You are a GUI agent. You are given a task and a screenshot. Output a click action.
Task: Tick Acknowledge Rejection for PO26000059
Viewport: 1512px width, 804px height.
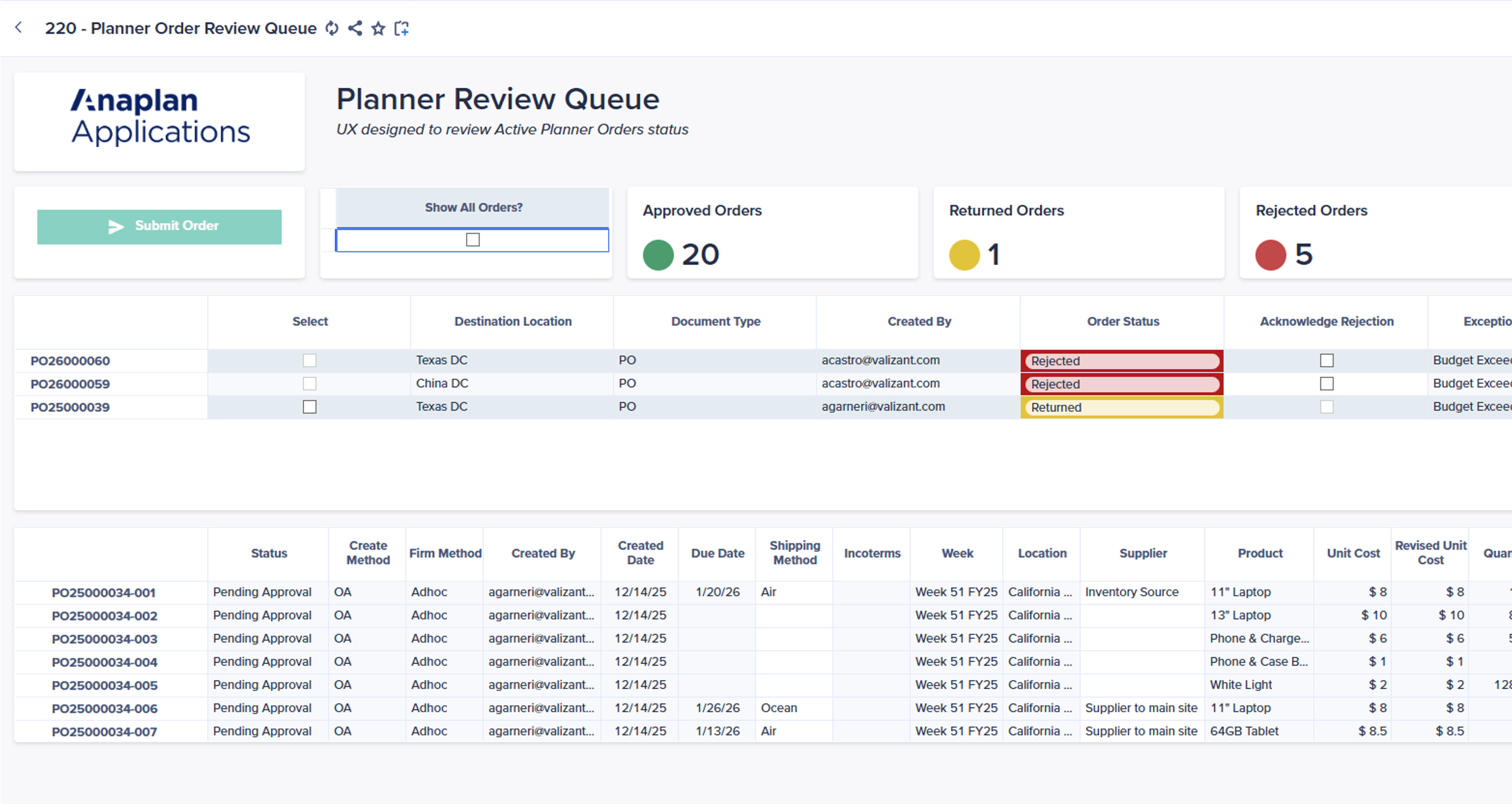pyautogui.click(x=1326, y=384)
